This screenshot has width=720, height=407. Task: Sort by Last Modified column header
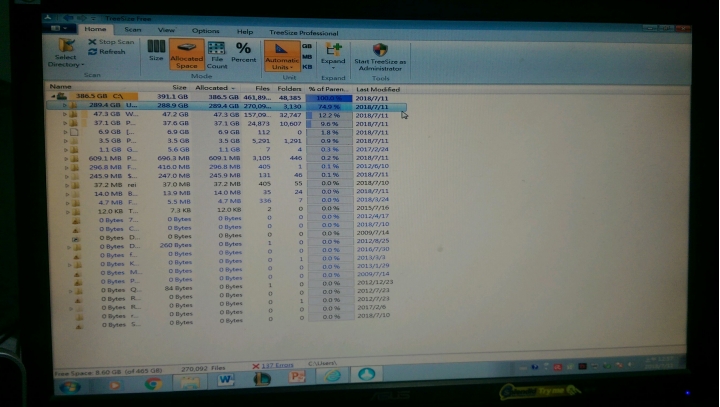[378, 90]
